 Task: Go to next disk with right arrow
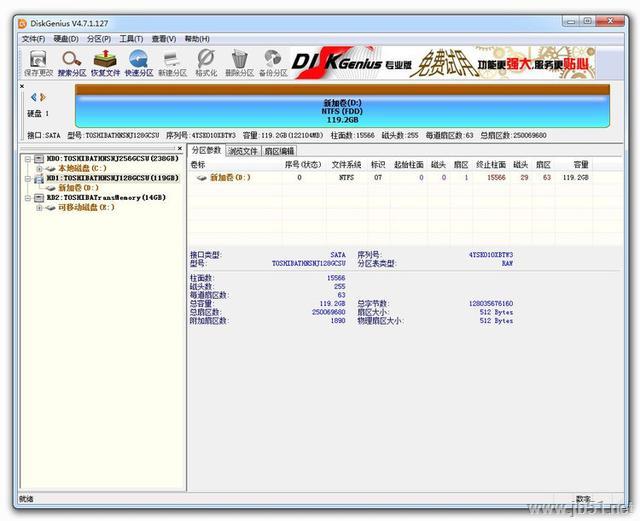[x=43, y=97]
